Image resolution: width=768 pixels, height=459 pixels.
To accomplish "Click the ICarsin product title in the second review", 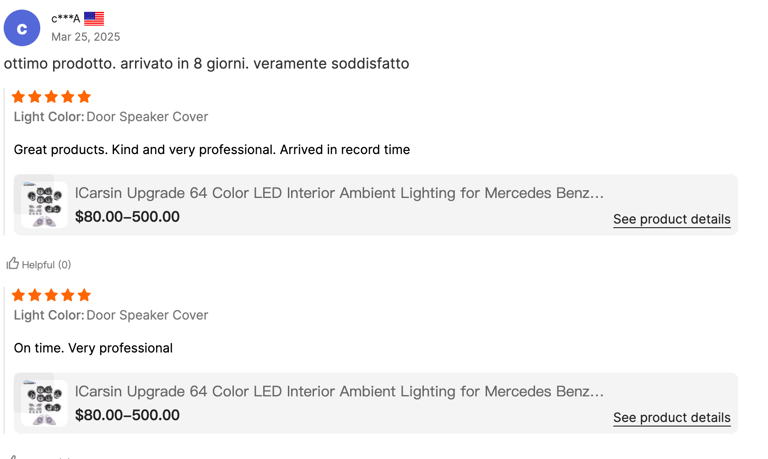I will pyautogui.click(x=339, y=391).
